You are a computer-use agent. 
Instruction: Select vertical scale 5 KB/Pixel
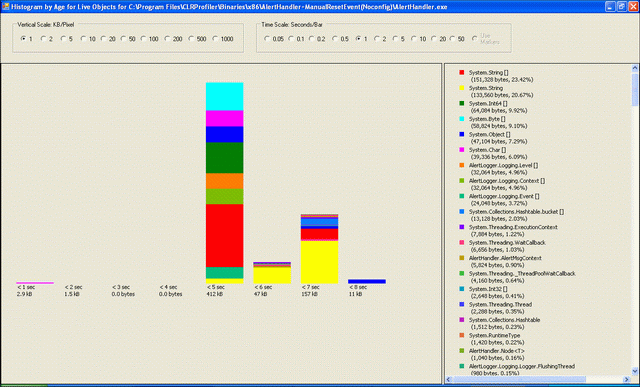(x=64, y=39)
